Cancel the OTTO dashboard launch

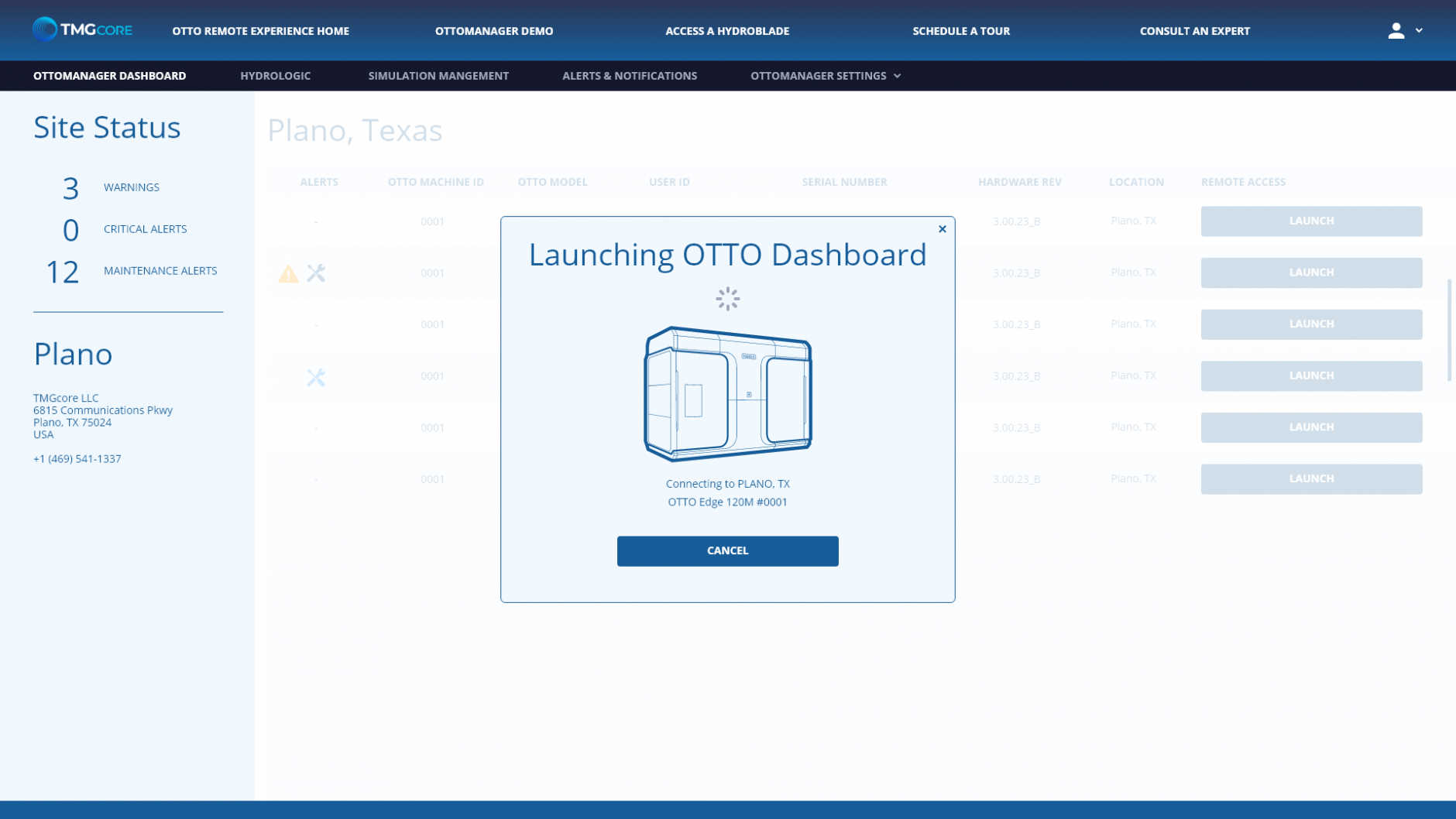tap(727, 550)
